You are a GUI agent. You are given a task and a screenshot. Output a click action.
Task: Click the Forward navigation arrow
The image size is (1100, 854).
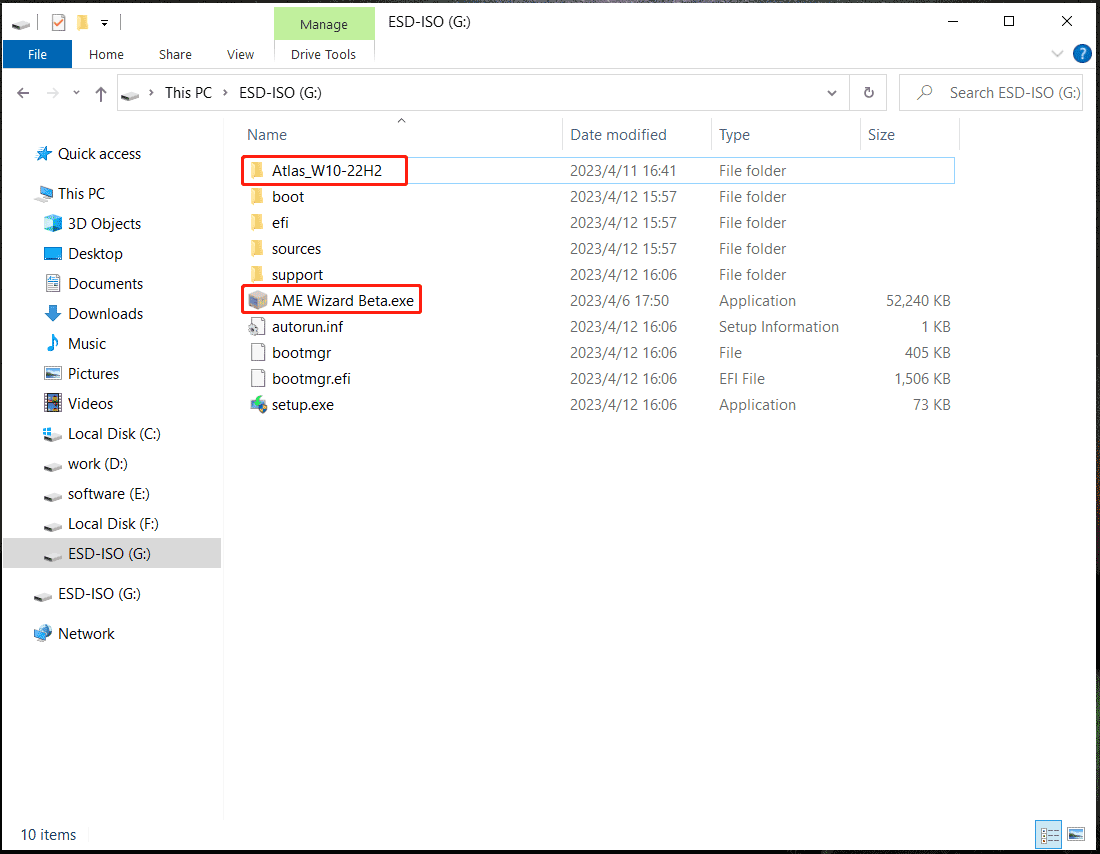pyautogui.click(x=53, y=93)
